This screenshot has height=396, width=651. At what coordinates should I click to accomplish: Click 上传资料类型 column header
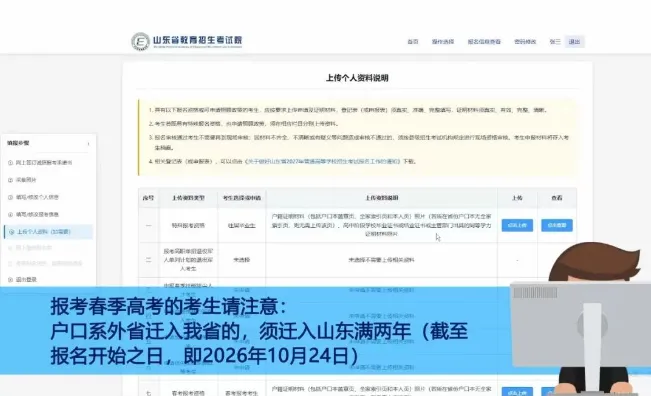(x=188, y=198)
